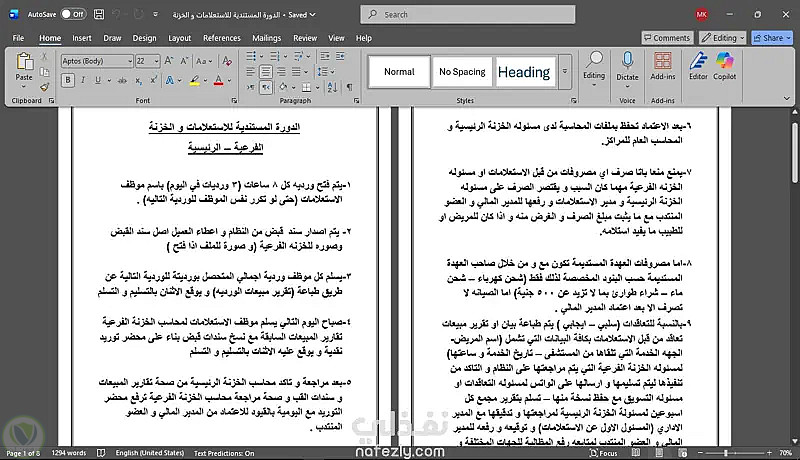800x460 pixels.
Task: Open the File menu
Action: pyautogui.click(x=18, y=38)
